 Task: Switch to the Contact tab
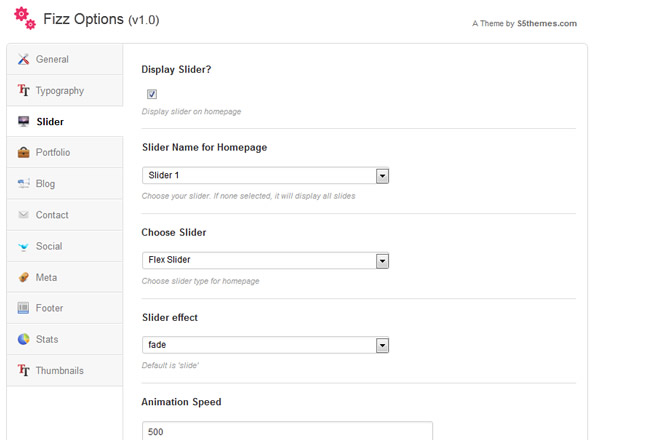pyautogui.click(x=65, y=215)
